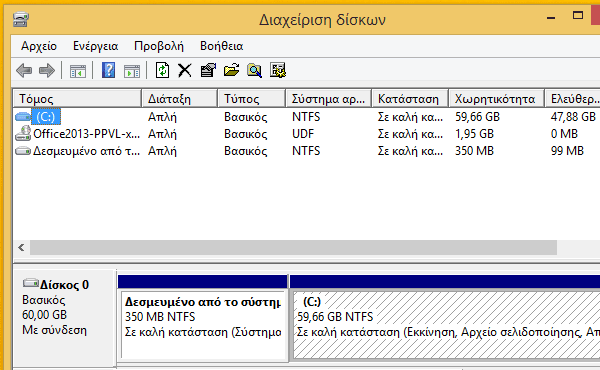The width and height of the screenshot is (600, 370).
Task: Open Properties via the toolbar icon
Action: [208, 70]
